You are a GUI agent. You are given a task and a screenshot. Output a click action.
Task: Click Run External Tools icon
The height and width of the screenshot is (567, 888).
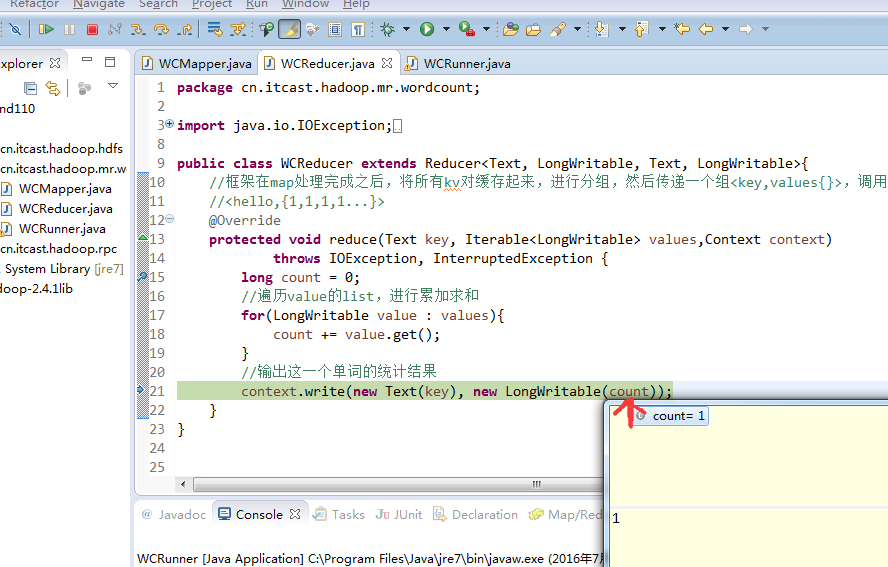467,29
